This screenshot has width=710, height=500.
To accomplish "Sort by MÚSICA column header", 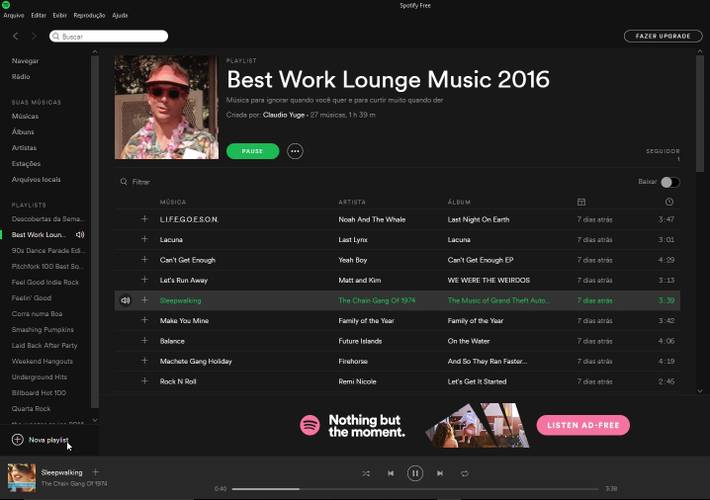I will [x=173, y=202].
